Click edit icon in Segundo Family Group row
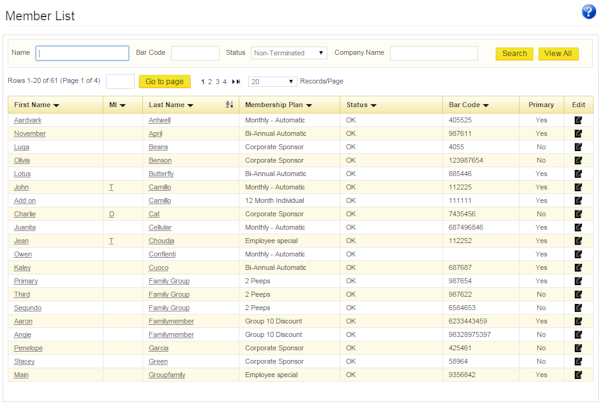The height and width of the screenshot is (404, 600). (x=578, y=308)
